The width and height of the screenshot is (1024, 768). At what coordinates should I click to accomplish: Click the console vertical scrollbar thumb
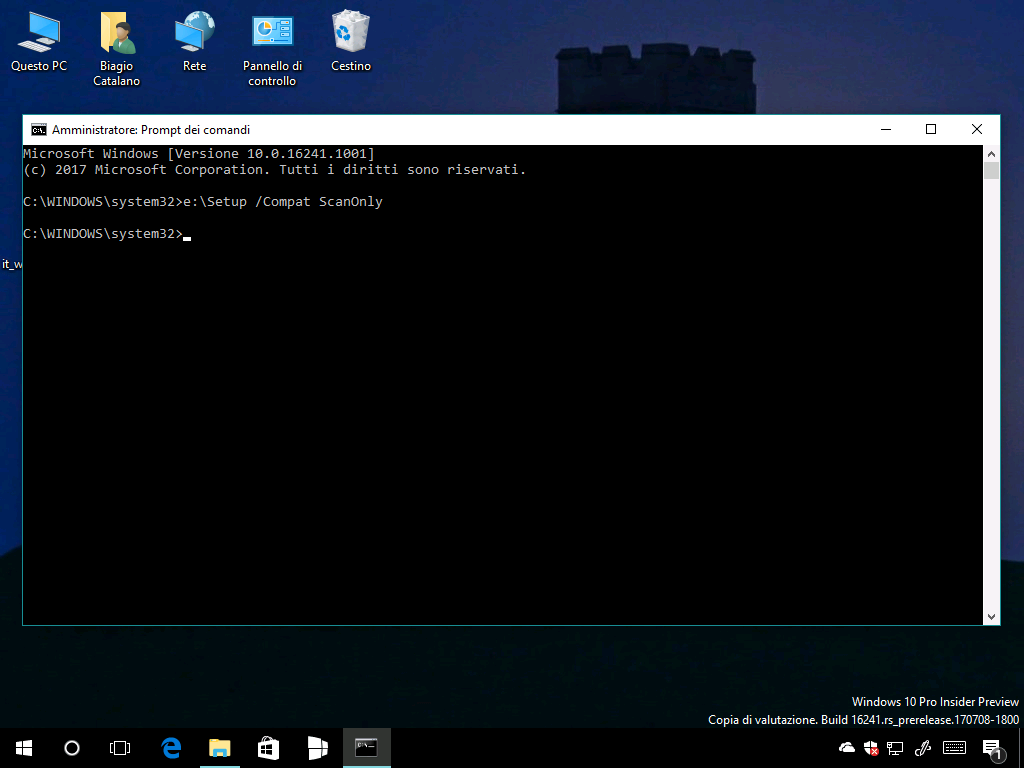[x=991, y=170]
